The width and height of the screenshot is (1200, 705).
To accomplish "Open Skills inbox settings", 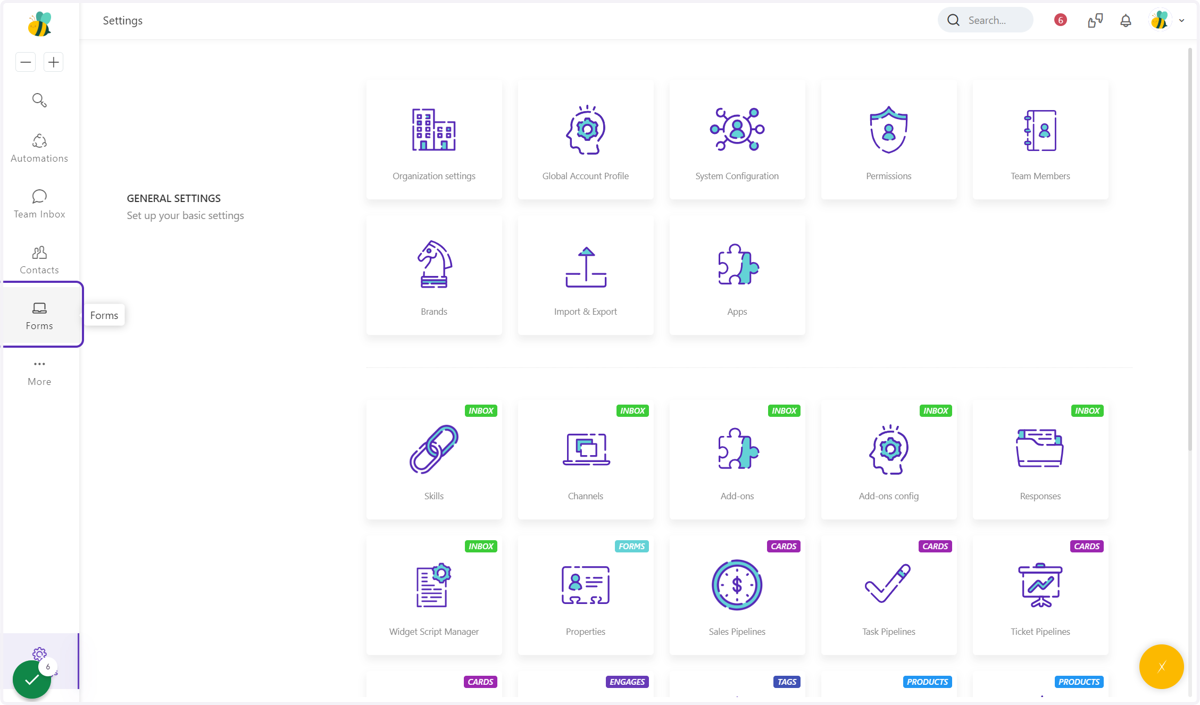I will tap(434, 460).
